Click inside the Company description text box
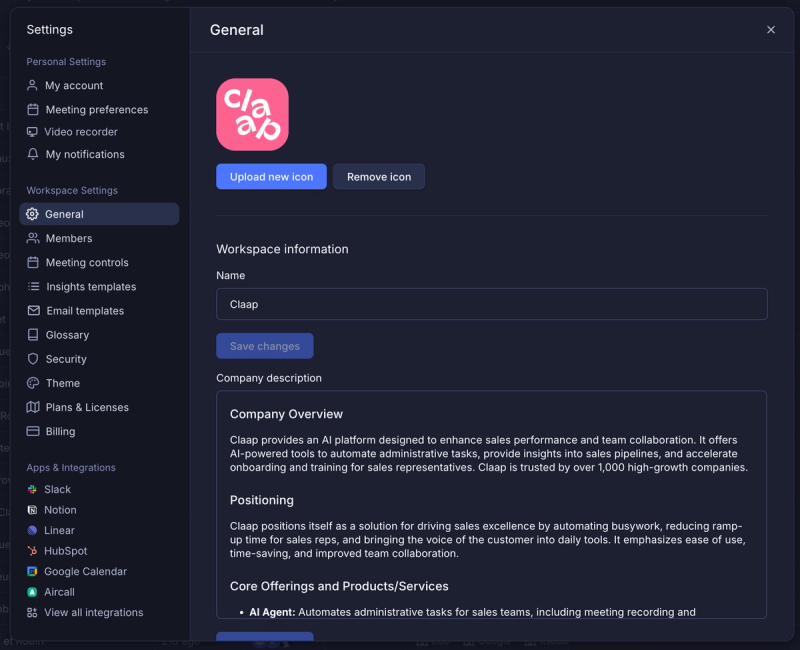The height and width of the screenshot is (650, 800). (x=491, y=505)
